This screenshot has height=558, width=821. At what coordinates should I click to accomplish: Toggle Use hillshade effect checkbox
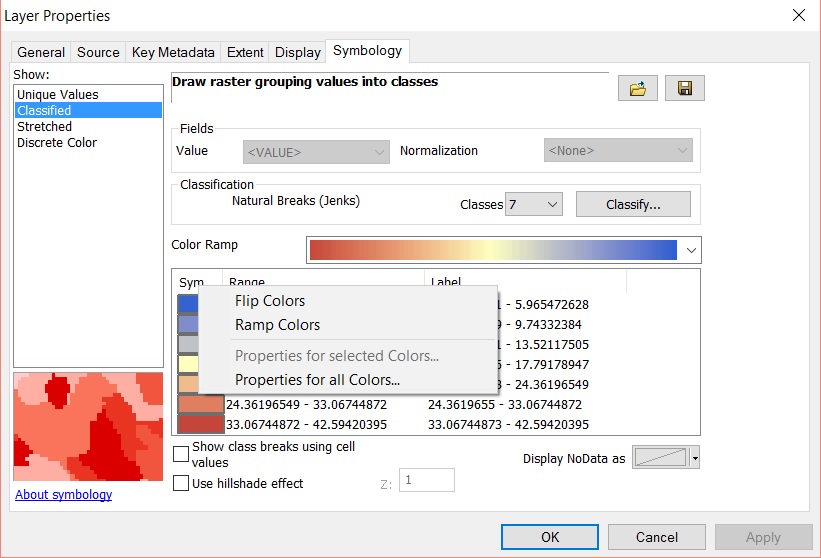coord(181,483)
